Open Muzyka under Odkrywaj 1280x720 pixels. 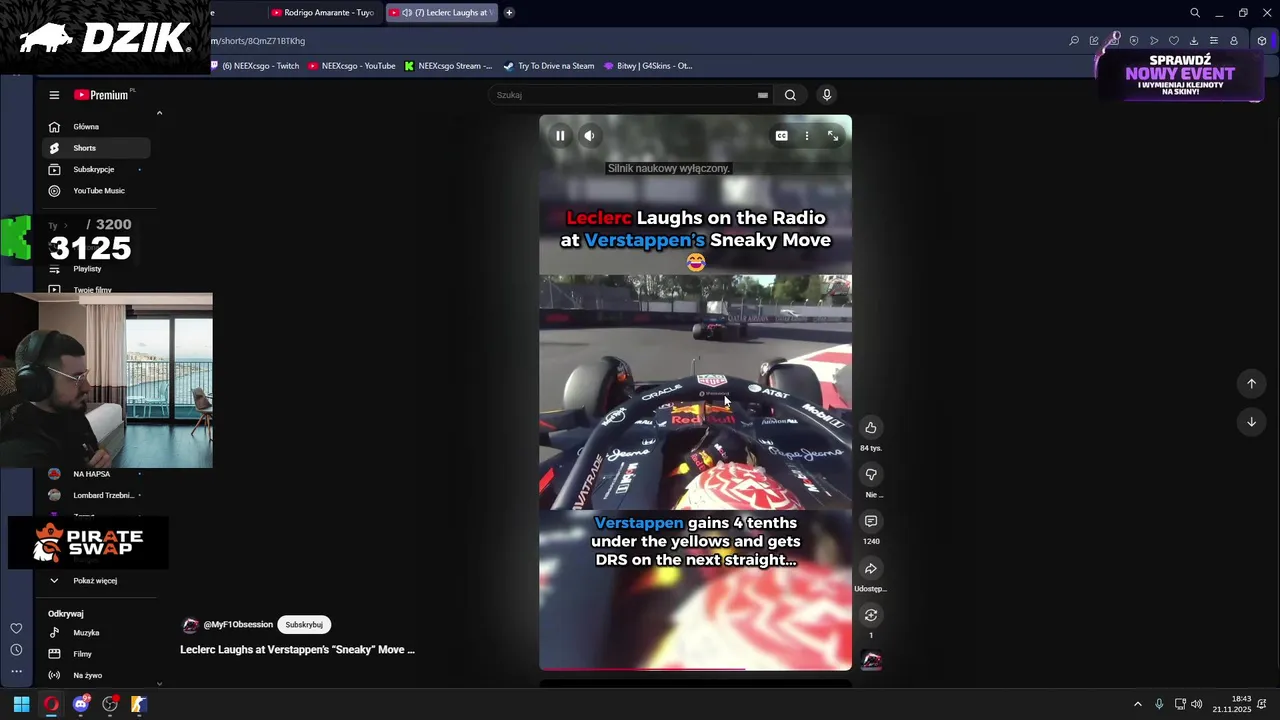tap(96, 633)
